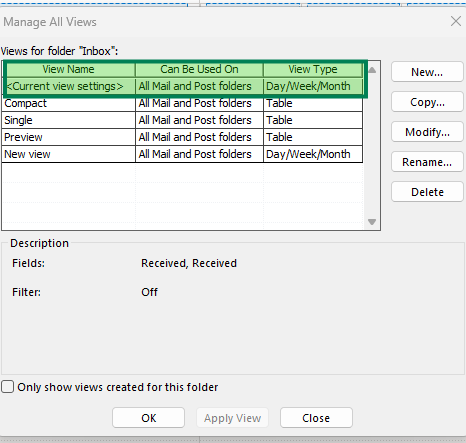Click the Can Be Used On column header
The image size is (466, 443).
pyautogui.click(x=199, y=69)
